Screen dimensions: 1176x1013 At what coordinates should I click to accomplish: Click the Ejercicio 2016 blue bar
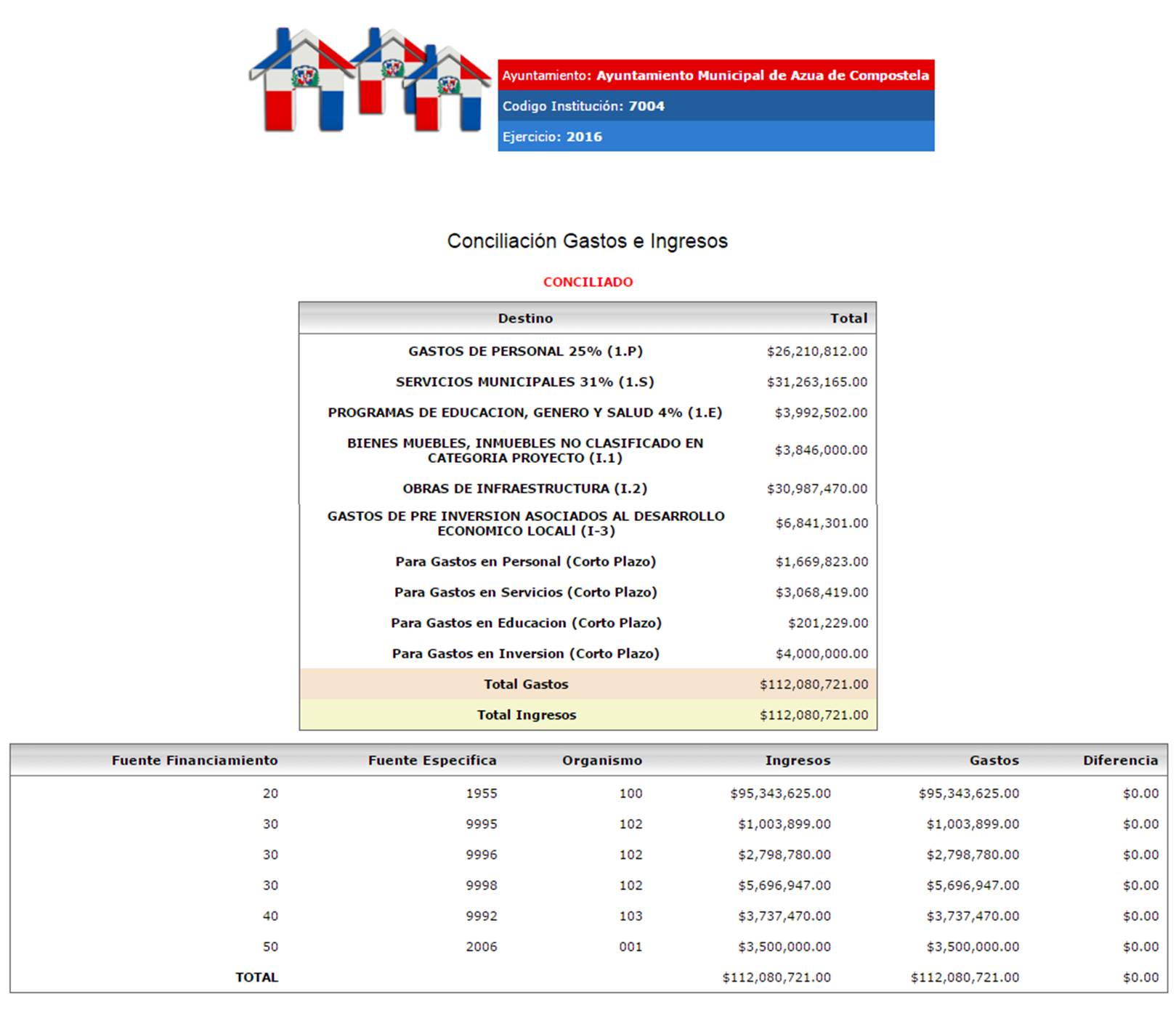pos(715,137)
